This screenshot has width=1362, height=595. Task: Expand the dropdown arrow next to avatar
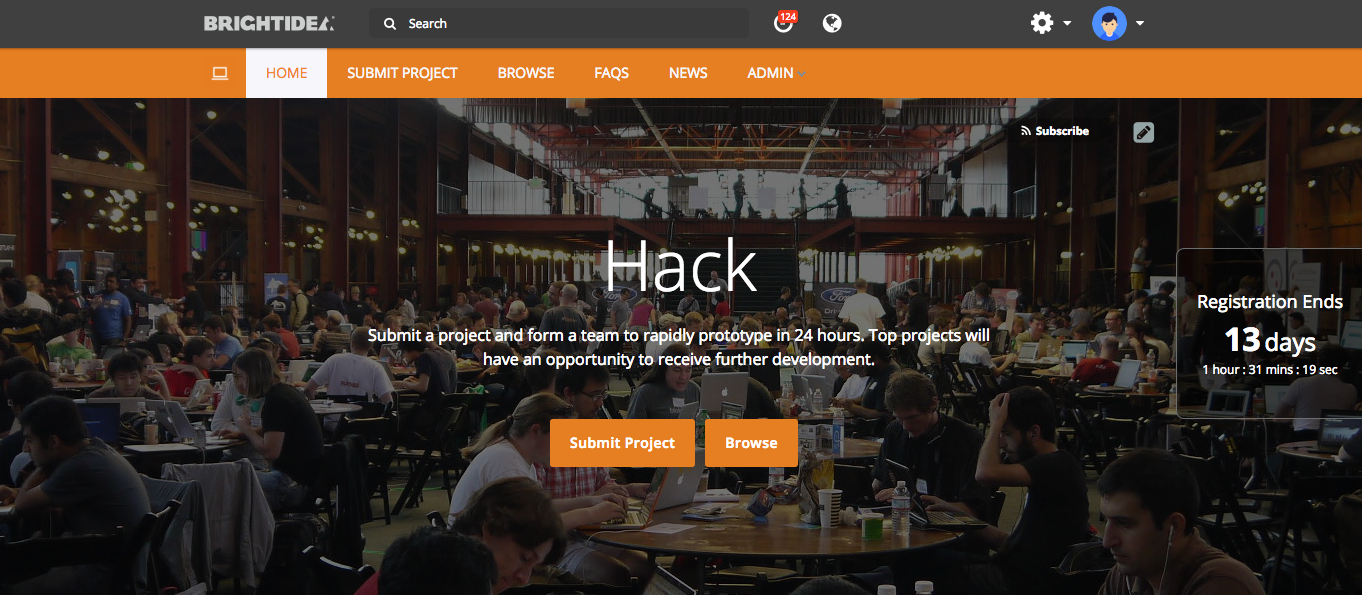(1139, 23)
